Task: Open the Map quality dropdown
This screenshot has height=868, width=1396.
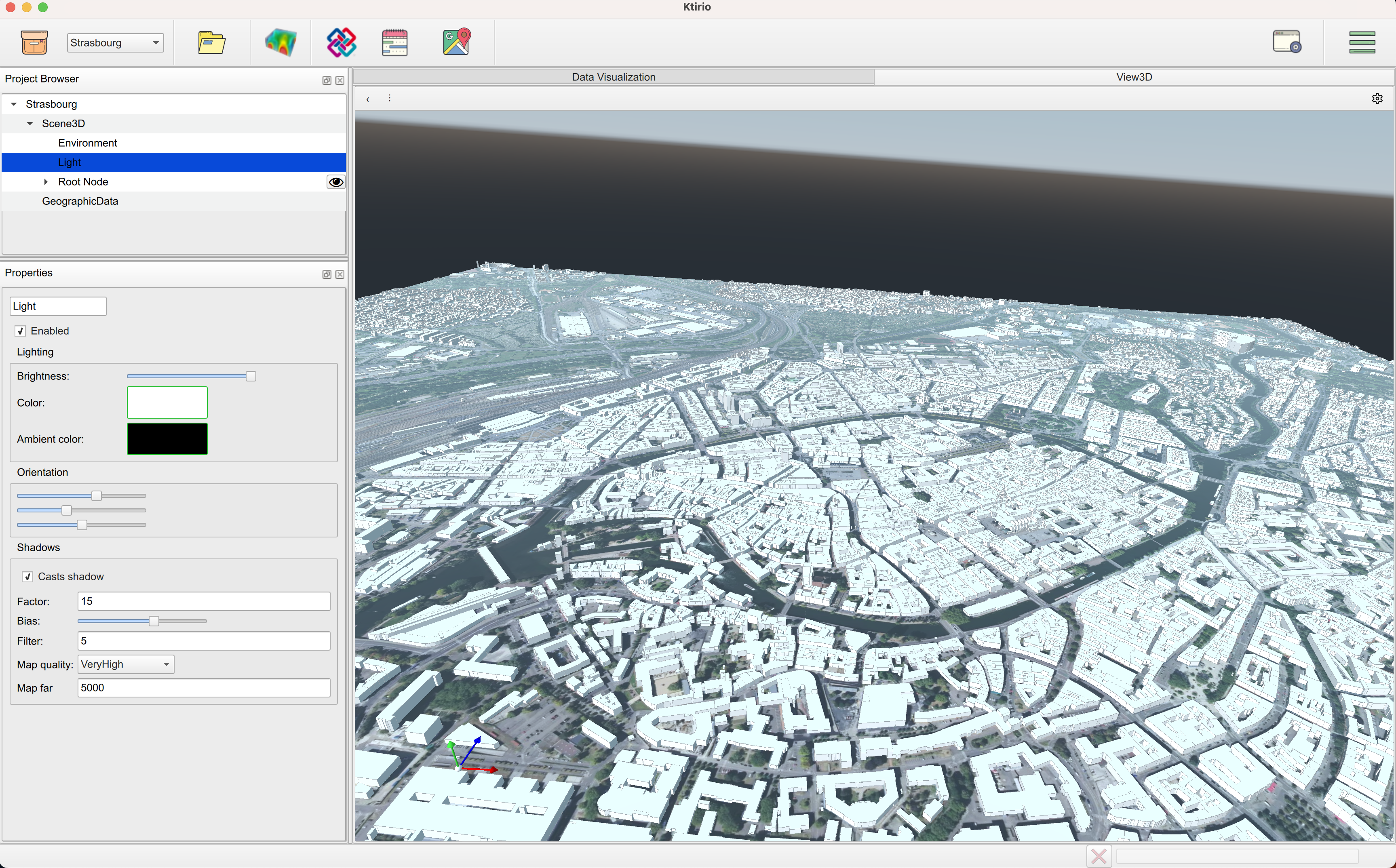Action: tap(126, 664)
